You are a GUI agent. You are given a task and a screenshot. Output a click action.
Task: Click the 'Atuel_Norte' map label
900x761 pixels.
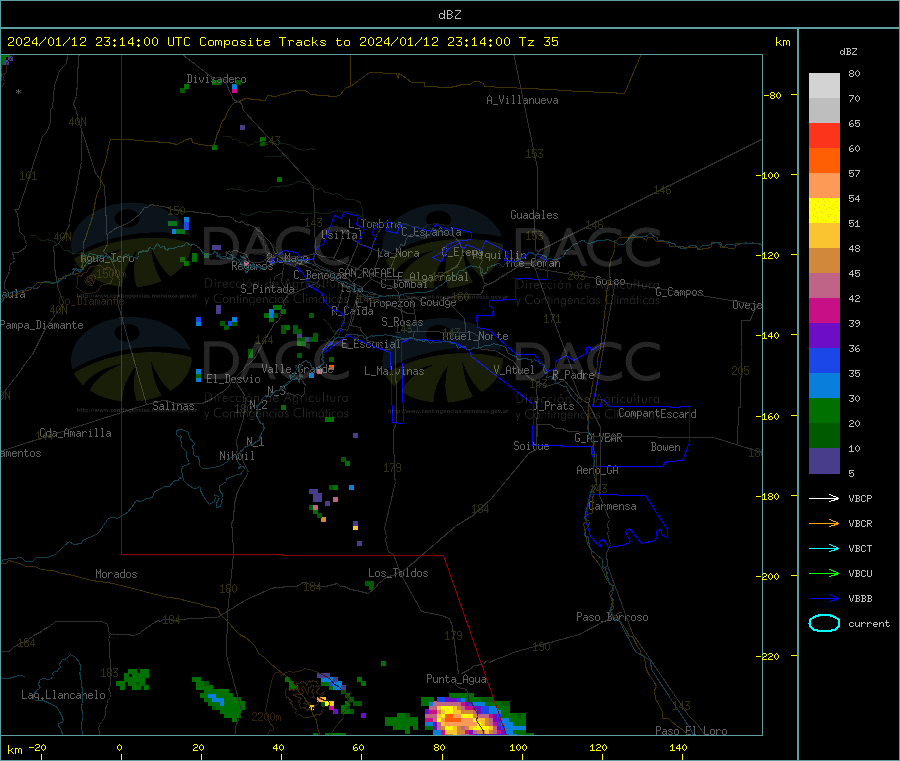pos(475,336)
